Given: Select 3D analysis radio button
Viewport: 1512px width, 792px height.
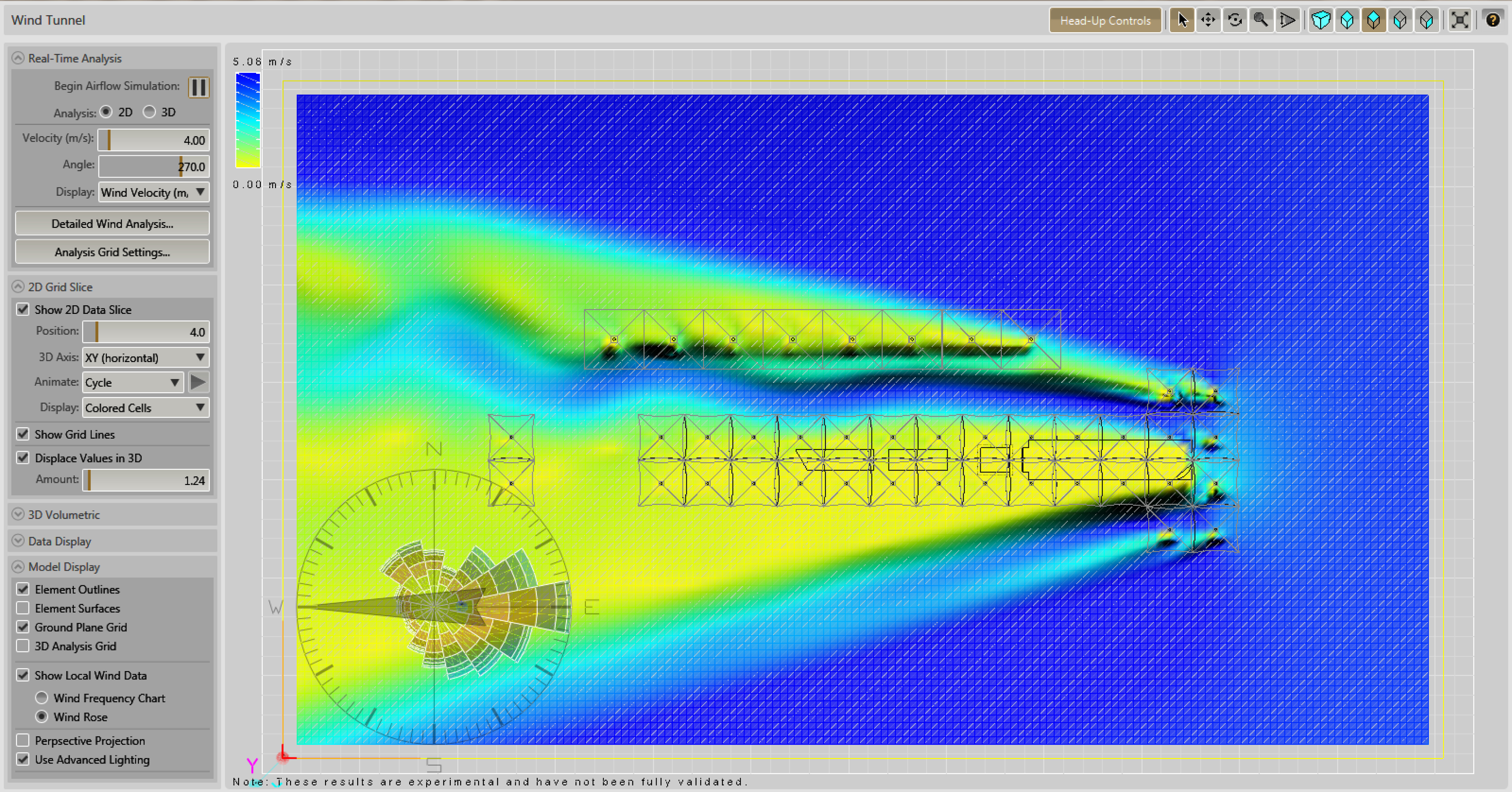Looking at the screenshot, I should point(150,112).
